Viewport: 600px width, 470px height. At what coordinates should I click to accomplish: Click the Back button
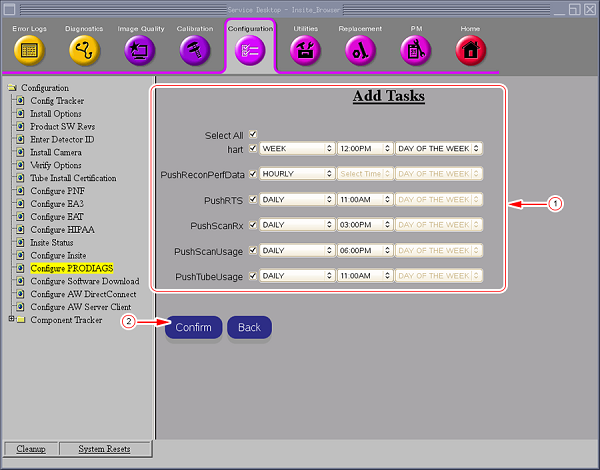click(x=249, y=328)
